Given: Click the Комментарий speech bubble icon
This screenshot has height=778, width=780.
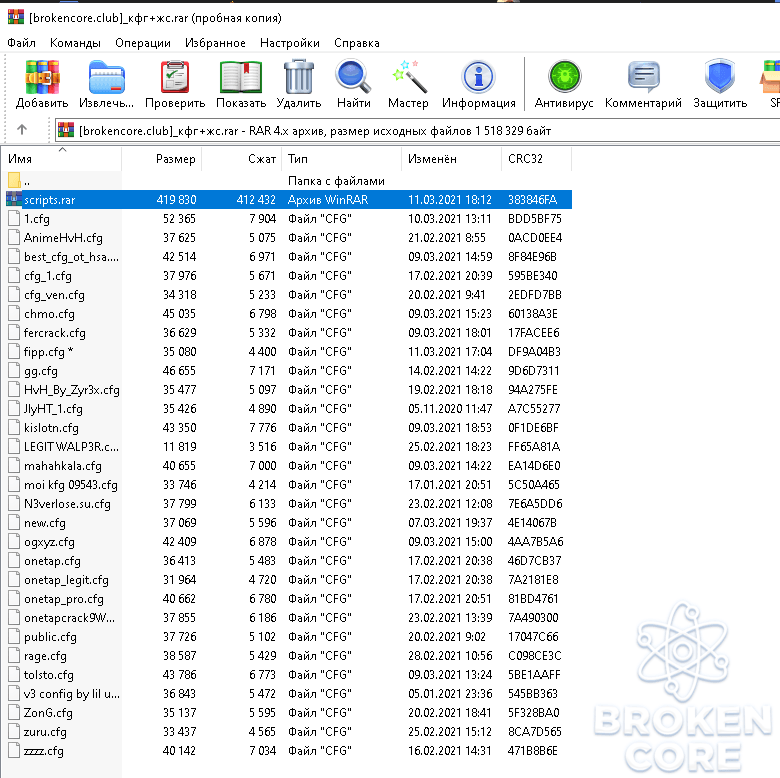Looking at the screenshot, I should (644, 77).
